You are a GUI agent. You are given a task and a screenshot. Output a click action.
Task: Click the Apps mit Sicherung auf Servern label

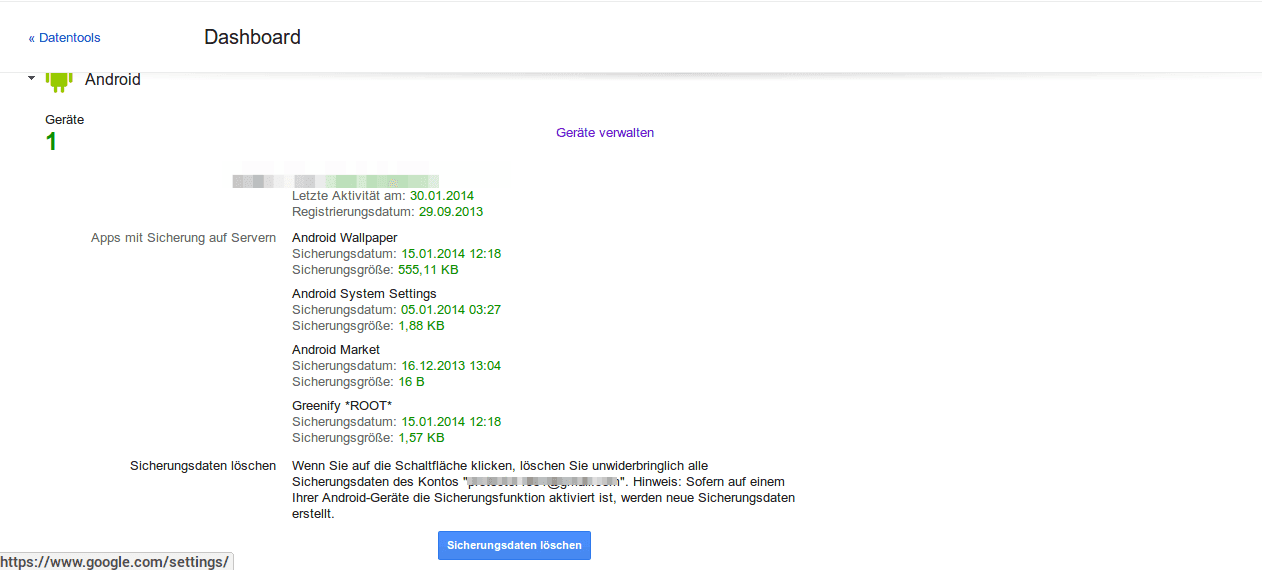coord(183,238)
